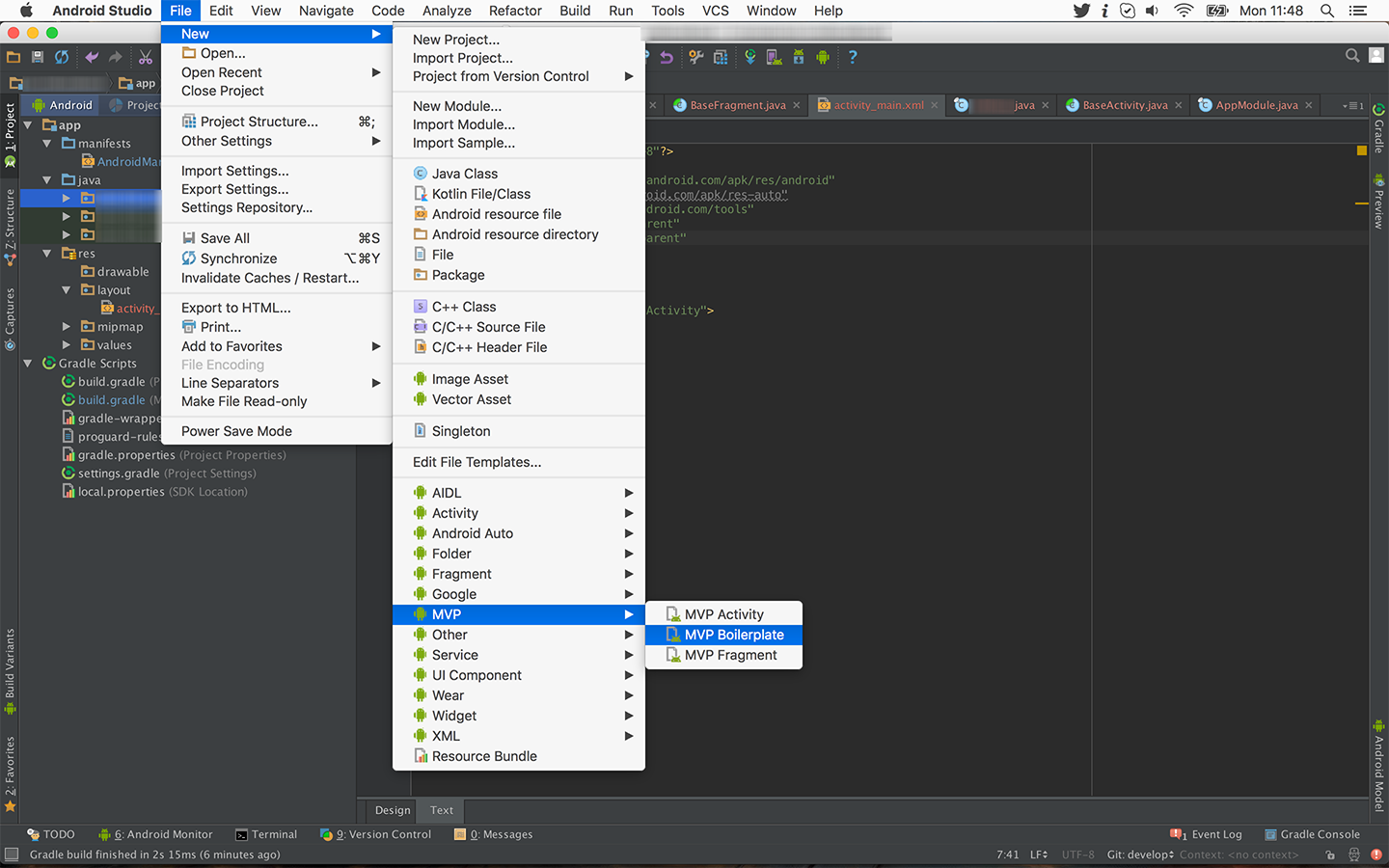Collapse the Gradle Scripts node
This screenshot has width=1389, height=868.
click(28, 364)
